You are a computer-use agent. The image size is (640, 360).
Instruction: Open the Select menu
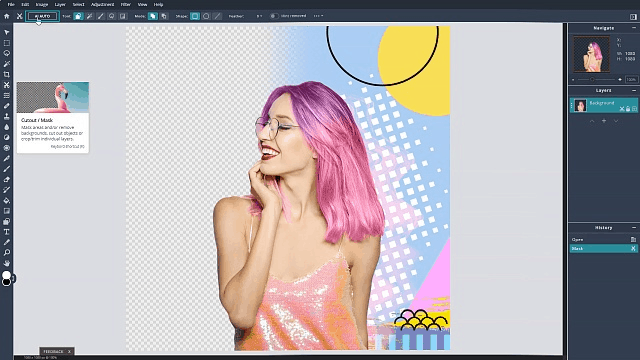[x=78, y=4]
